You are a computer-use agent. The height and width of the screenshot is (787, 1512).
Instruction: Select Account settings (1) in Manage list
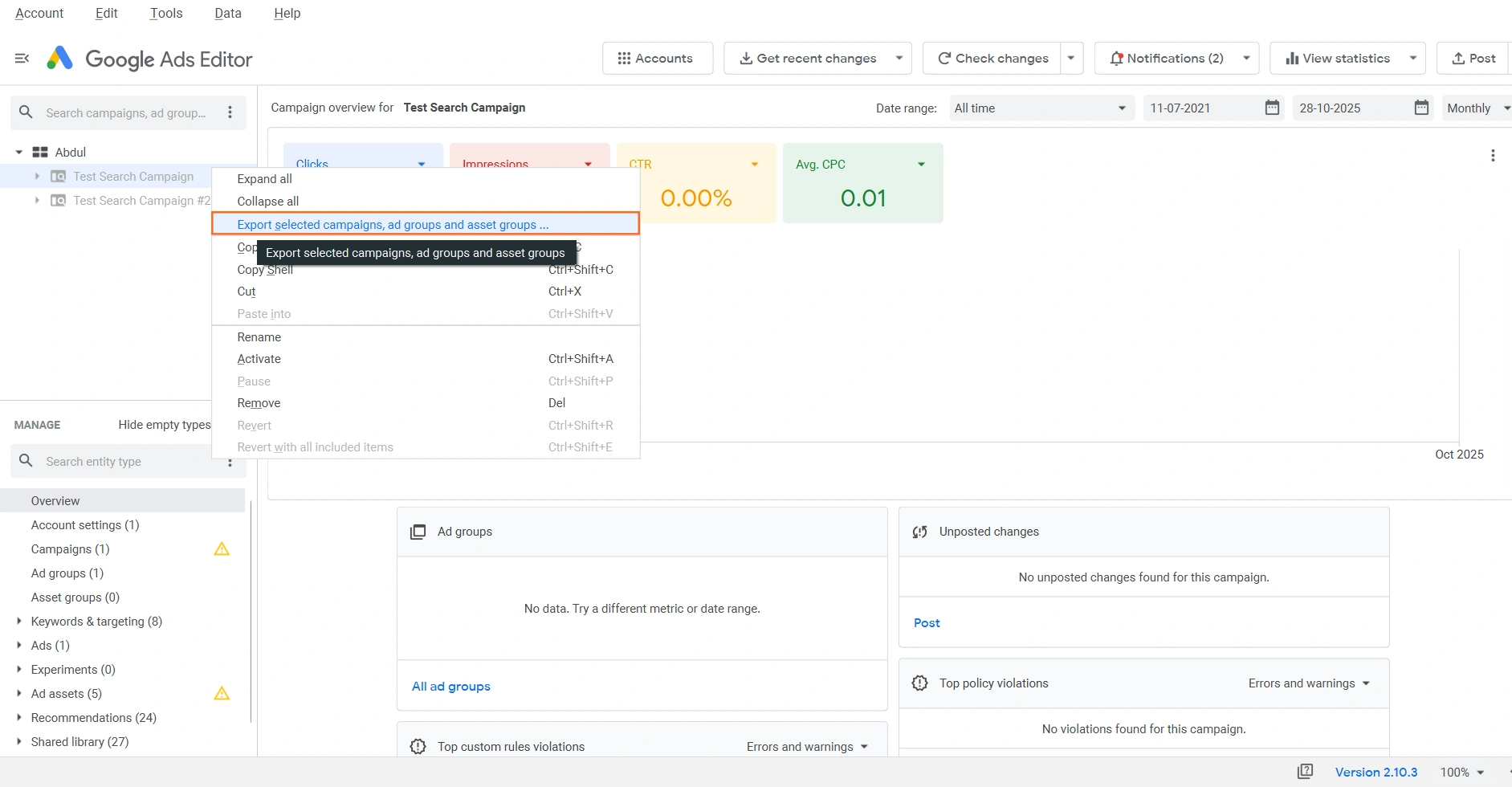coord(85,525)
